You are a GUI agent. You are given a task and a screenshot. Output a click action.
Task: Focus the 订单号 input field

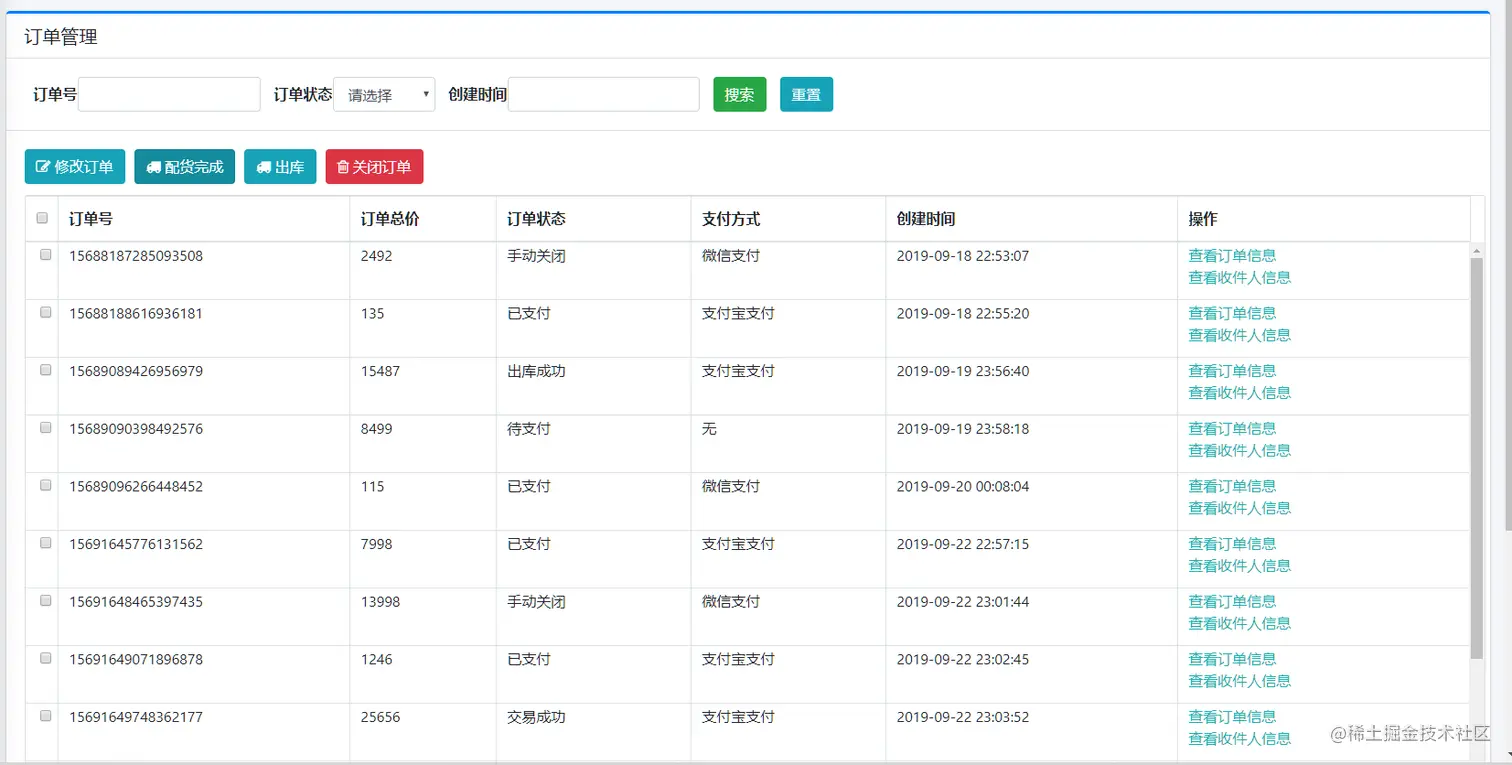[169, 94]
